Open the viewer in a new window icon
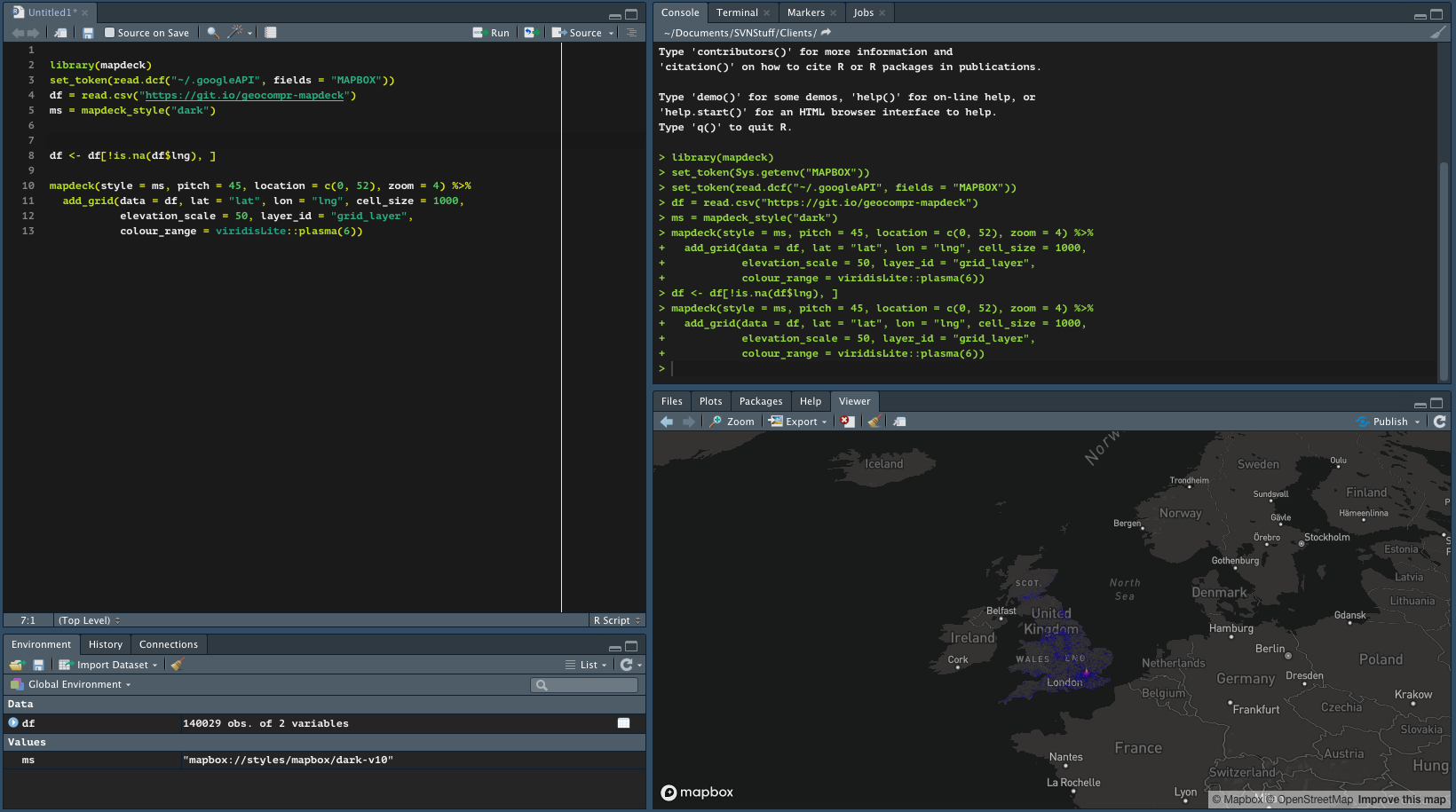The height and width of the screenshot is (812, 1456). click(x=899, y=421)
